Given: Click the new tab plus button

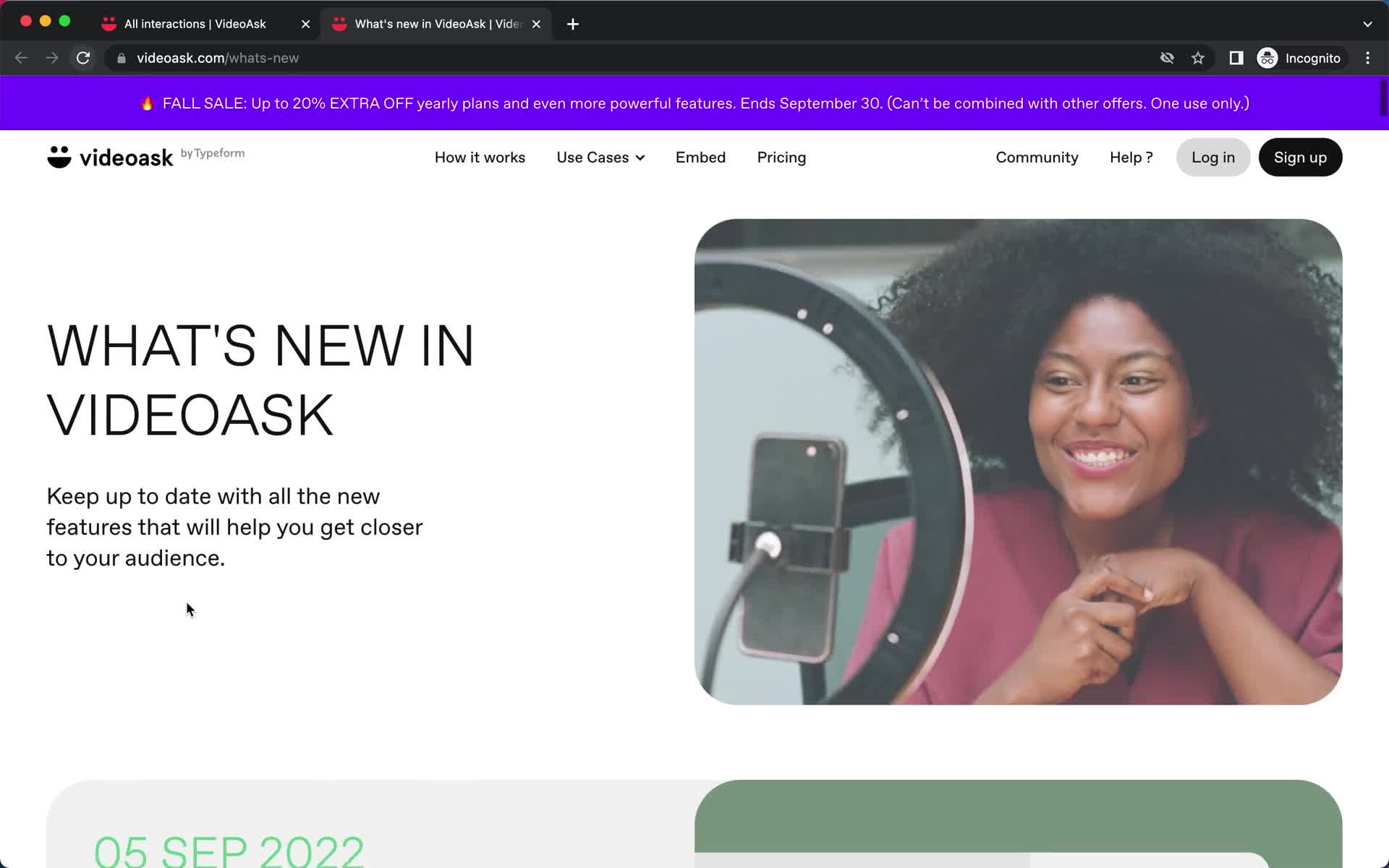Looking at the screenshot, I should 572,23.
